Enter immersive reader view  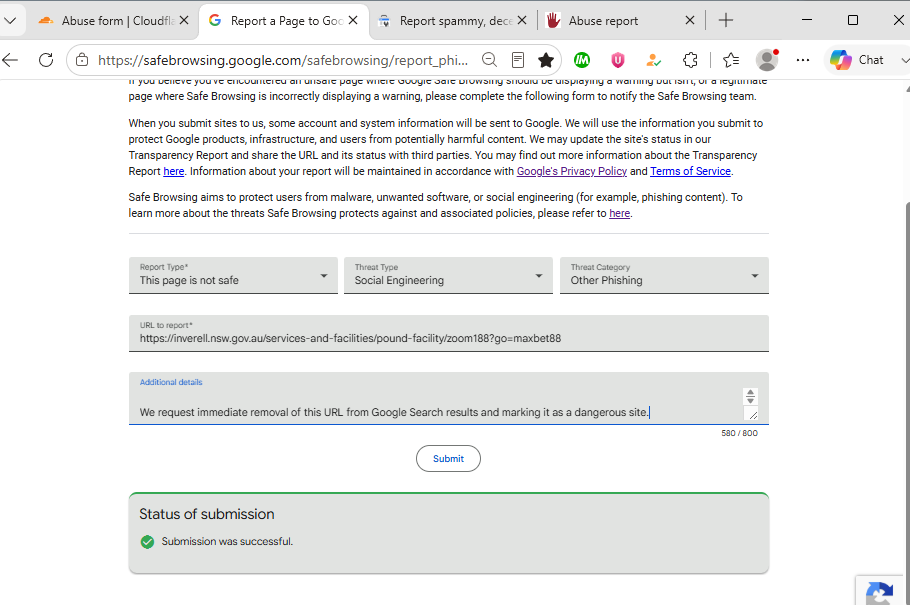pyautogui.click(x=518, y=60)
